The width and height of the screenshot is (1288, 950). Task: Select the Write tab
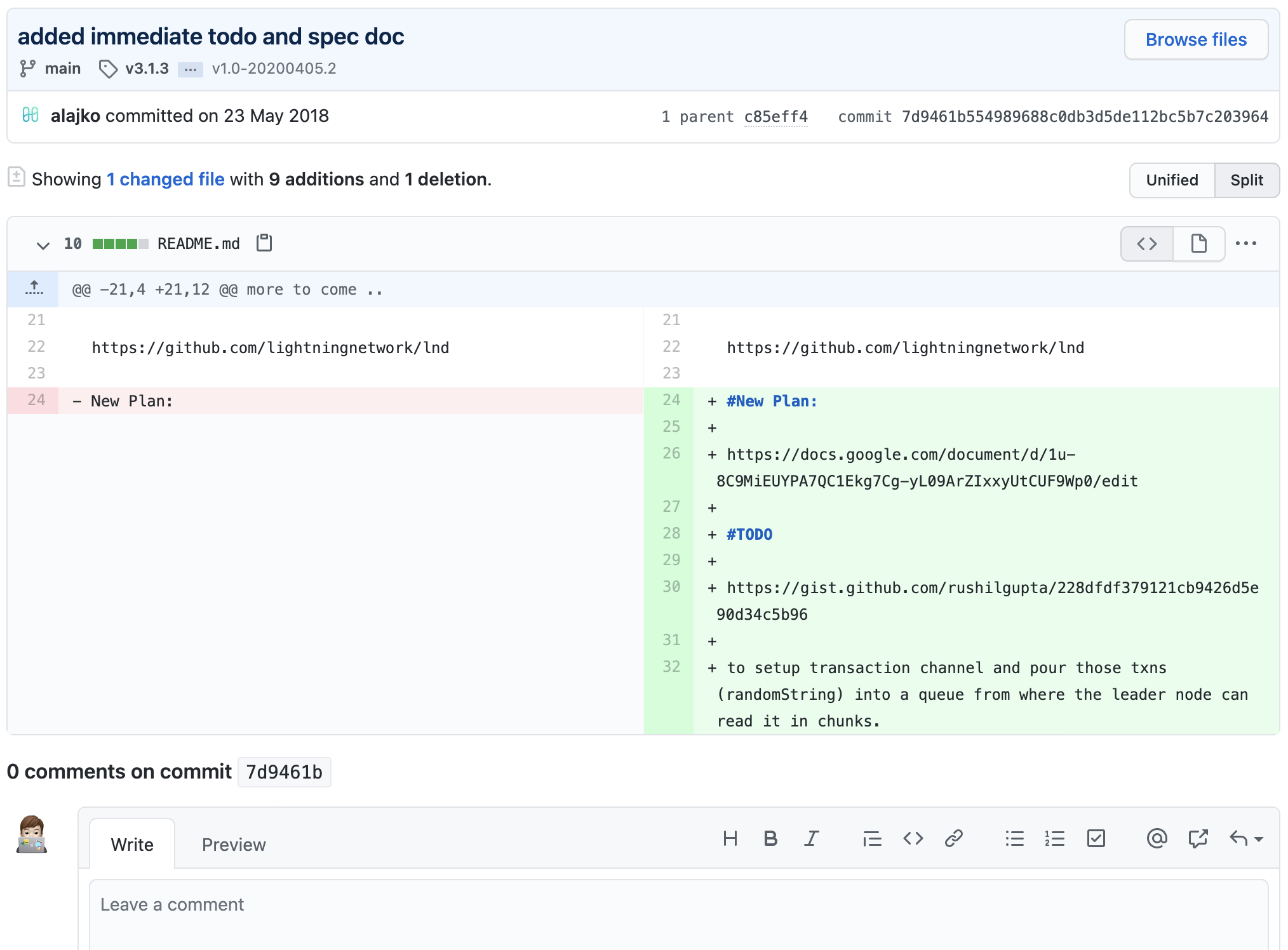132,845
